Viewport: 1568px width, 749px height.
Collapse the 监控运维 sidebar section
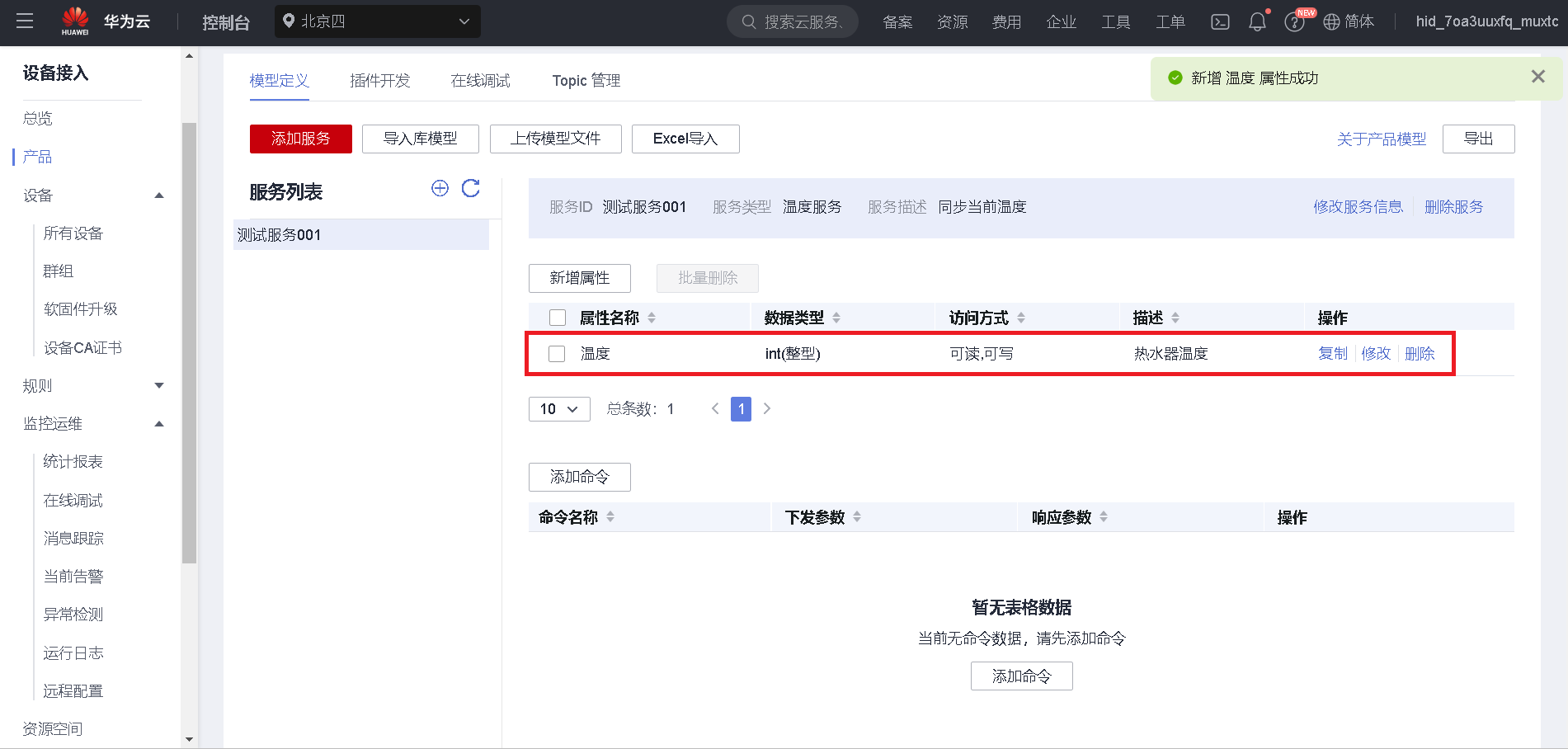pyautogui.click(x=159, y=424)
